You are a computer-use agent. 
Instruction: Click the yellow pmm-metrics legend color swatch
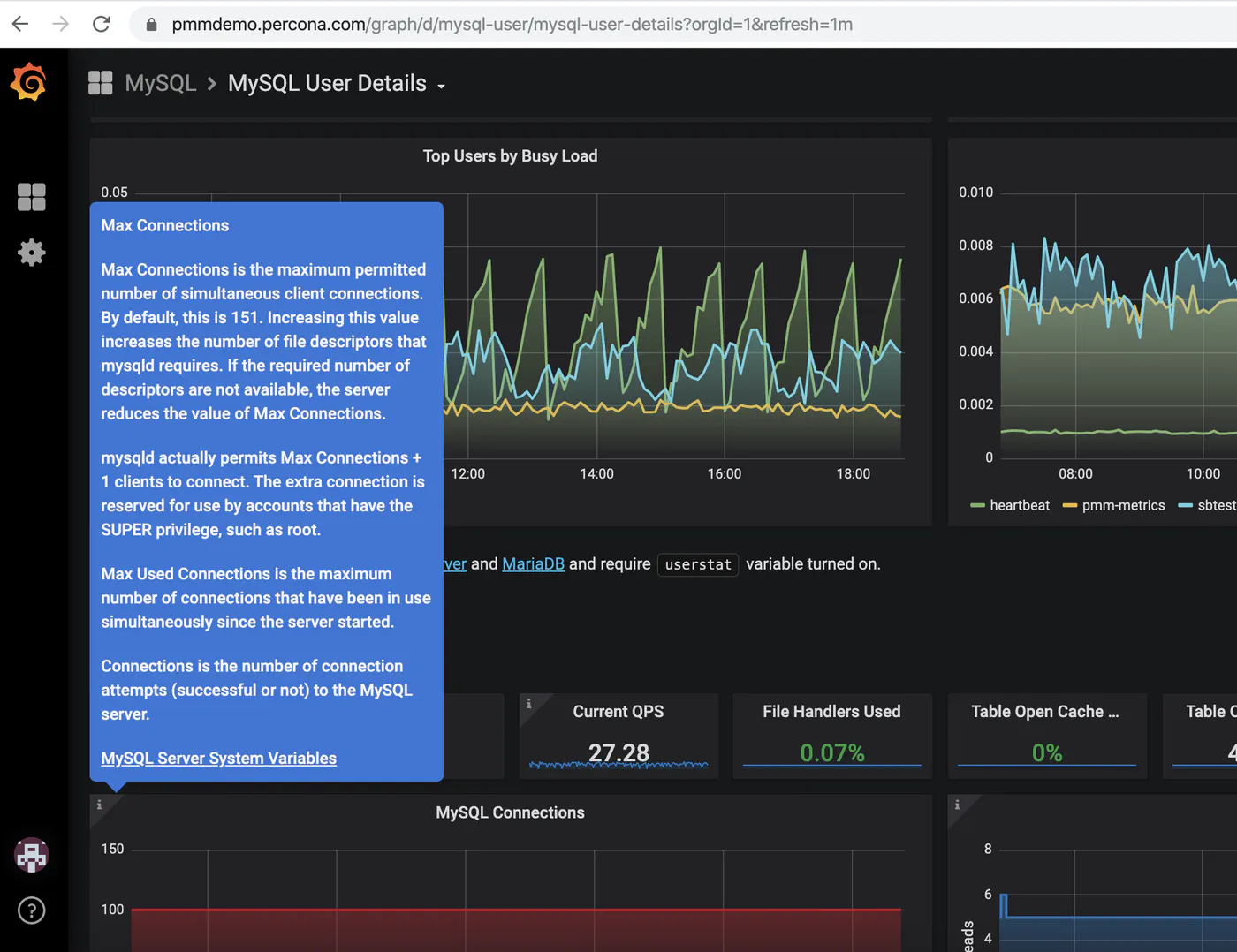[x=1070, y=506]
